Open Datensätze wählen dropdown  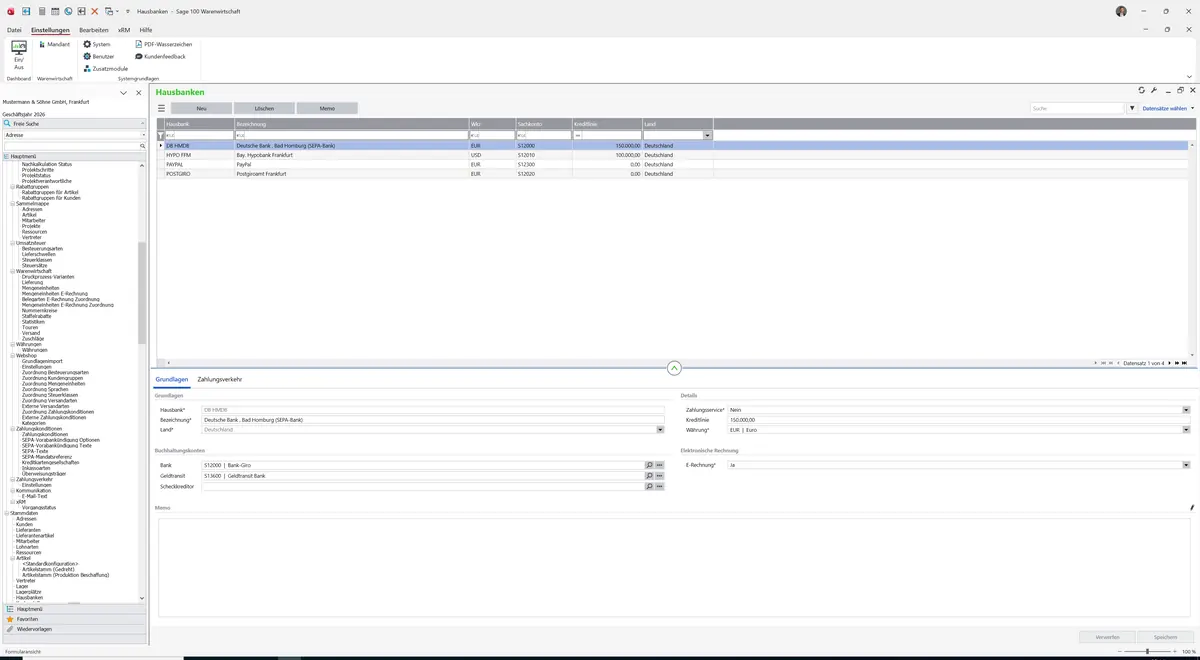click(1168, 108)
